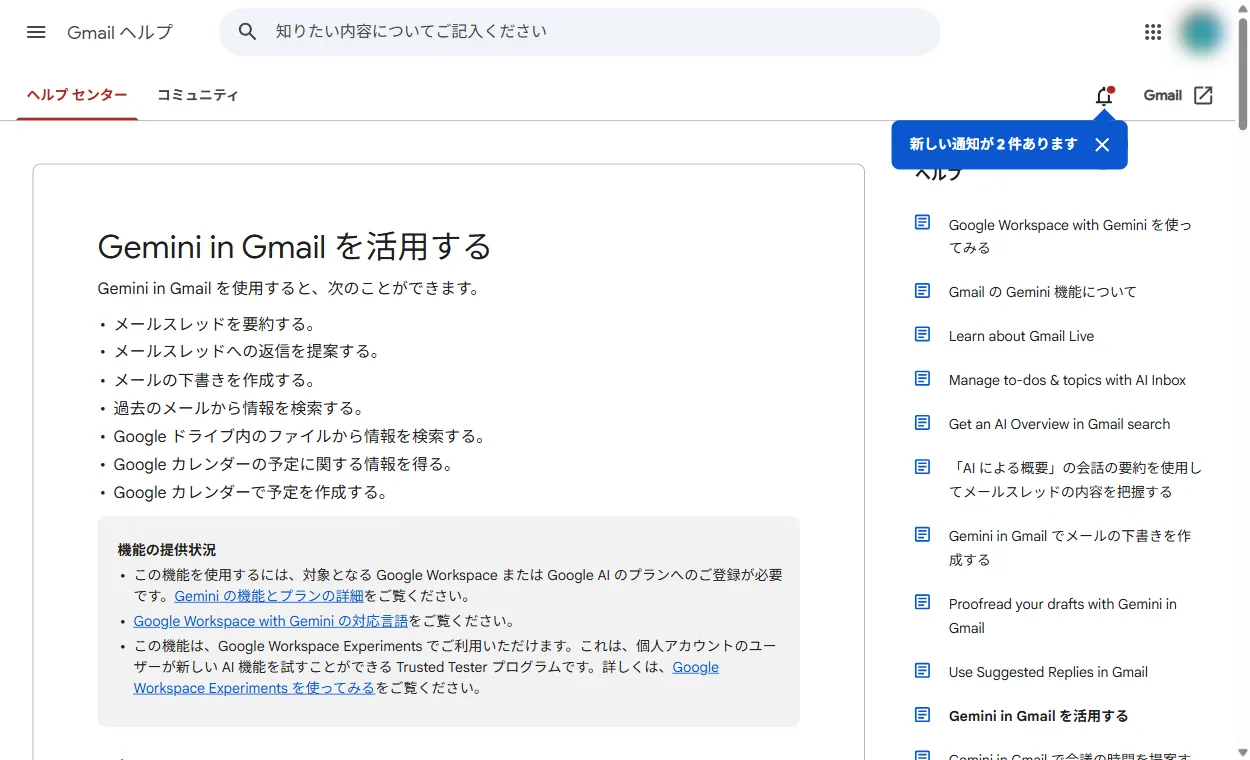Screen dimensions: 1250x760
Task: Switch to the ヘルプ センター tab
Action: pos(77,95)
